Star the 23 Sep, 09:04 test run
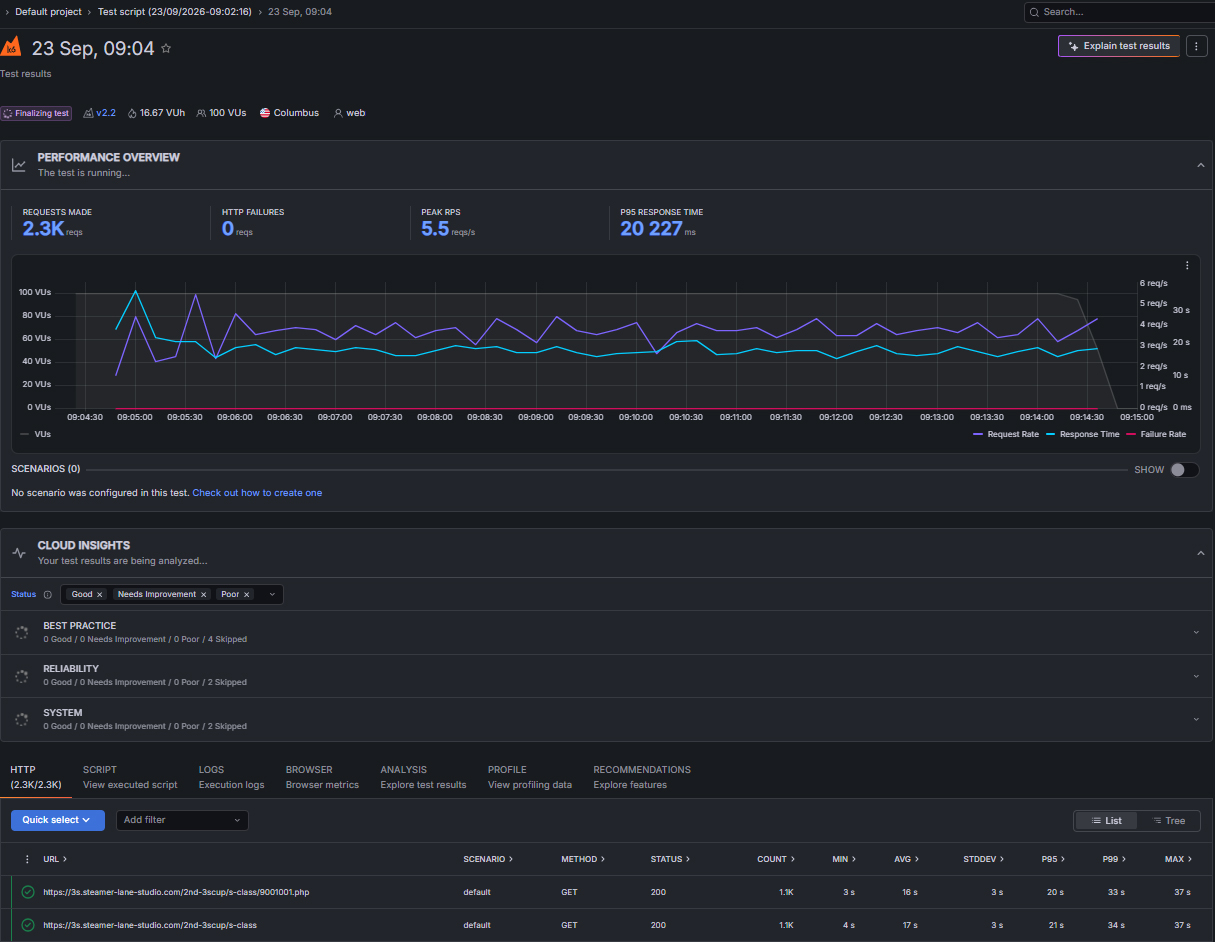The height and width of the screenshot is (942, 1215). (x=166, y=48)
